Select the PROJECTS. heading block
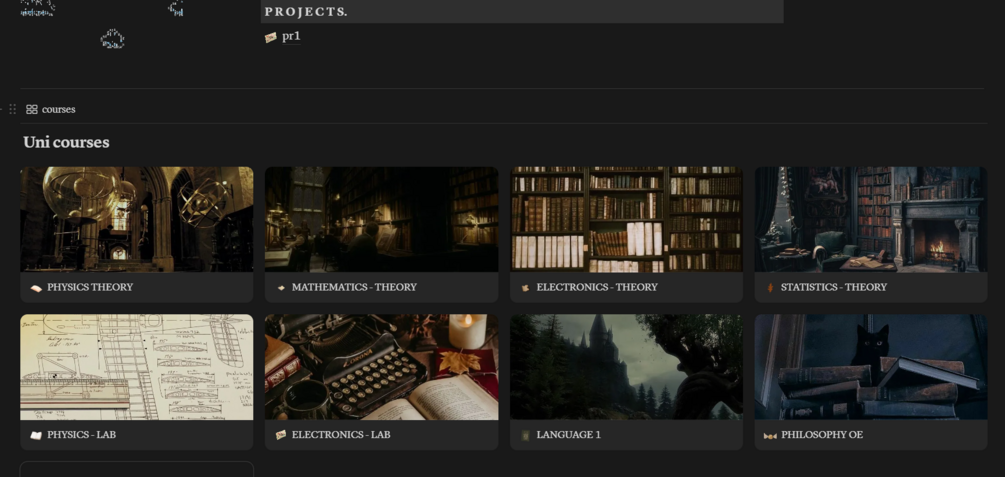 pyautogui.click(x=522, y=12)
